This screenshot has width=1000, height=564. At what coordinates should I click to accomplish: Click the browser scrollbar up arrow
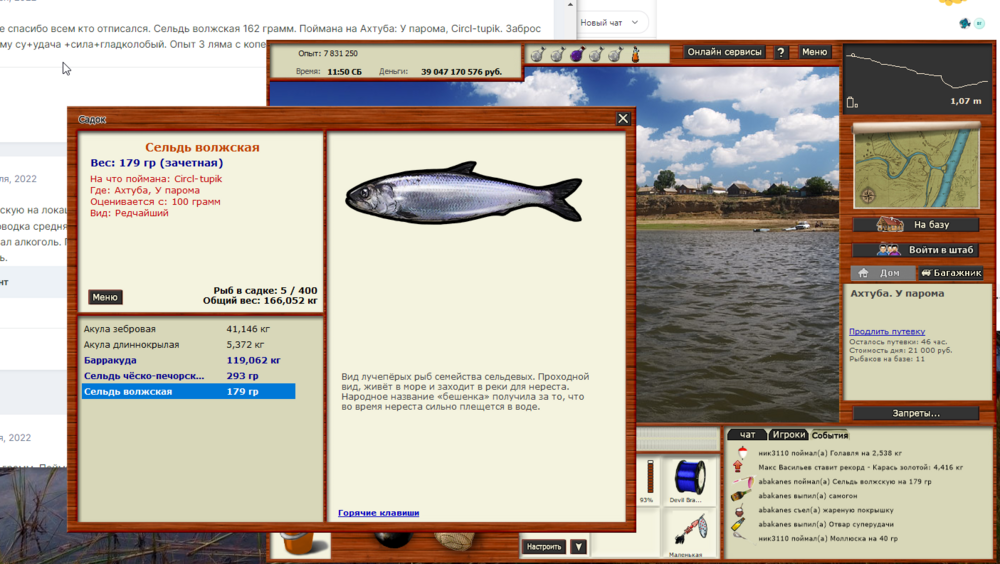570,4
